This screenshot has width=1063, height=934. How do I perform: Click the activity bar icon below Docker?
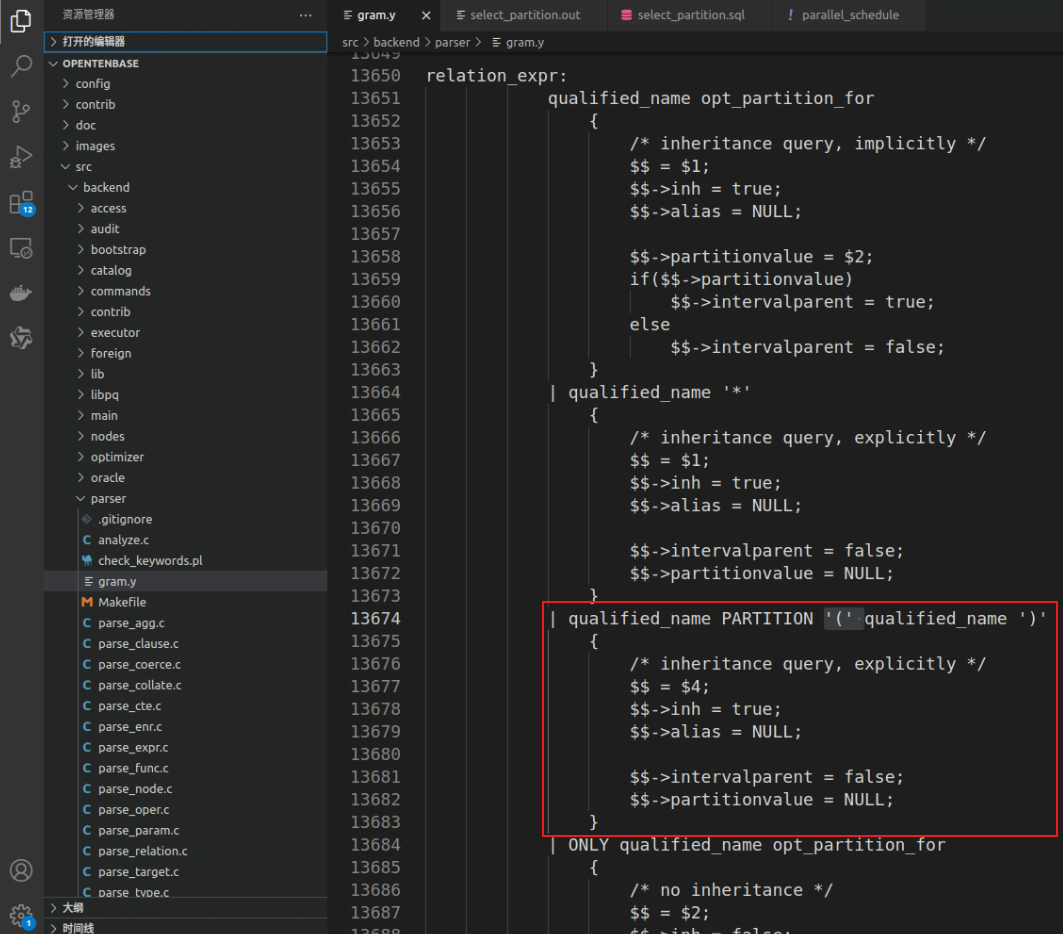[x=21, y=338]
